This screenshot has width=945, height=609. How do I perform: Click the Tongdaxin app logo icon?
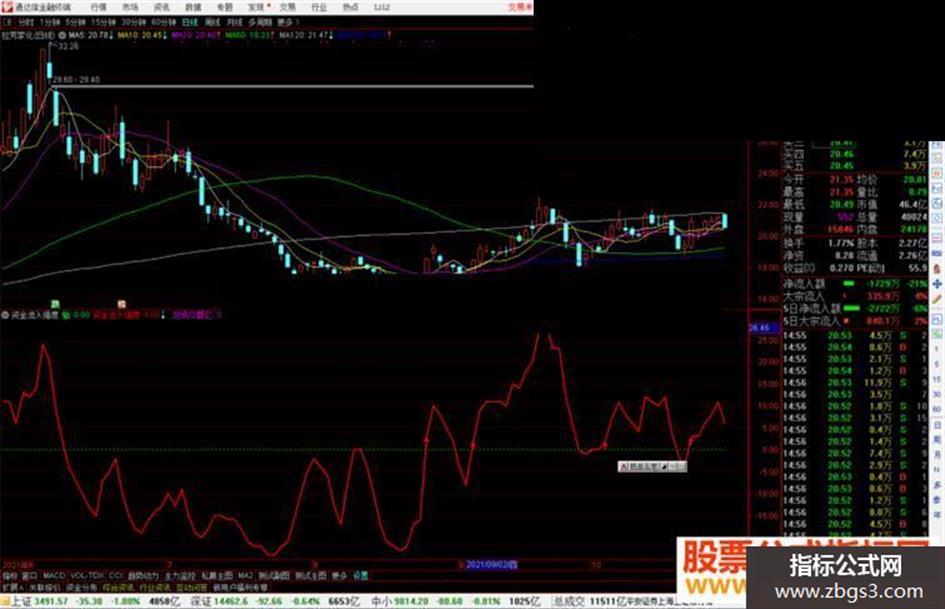[7, 7]
